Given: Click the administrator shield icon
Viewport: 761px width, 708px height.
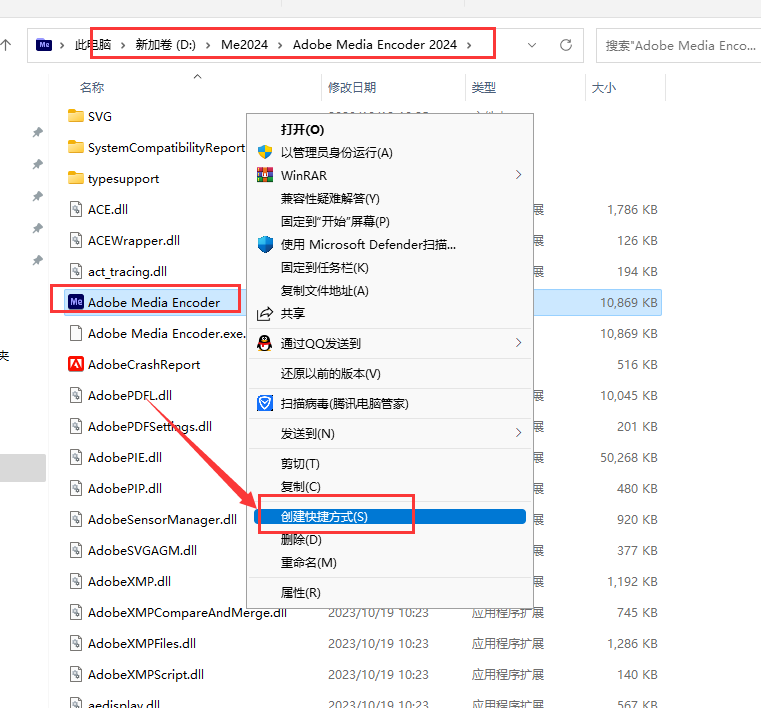Looking at the screenshot, I should [x=265, y=152].
